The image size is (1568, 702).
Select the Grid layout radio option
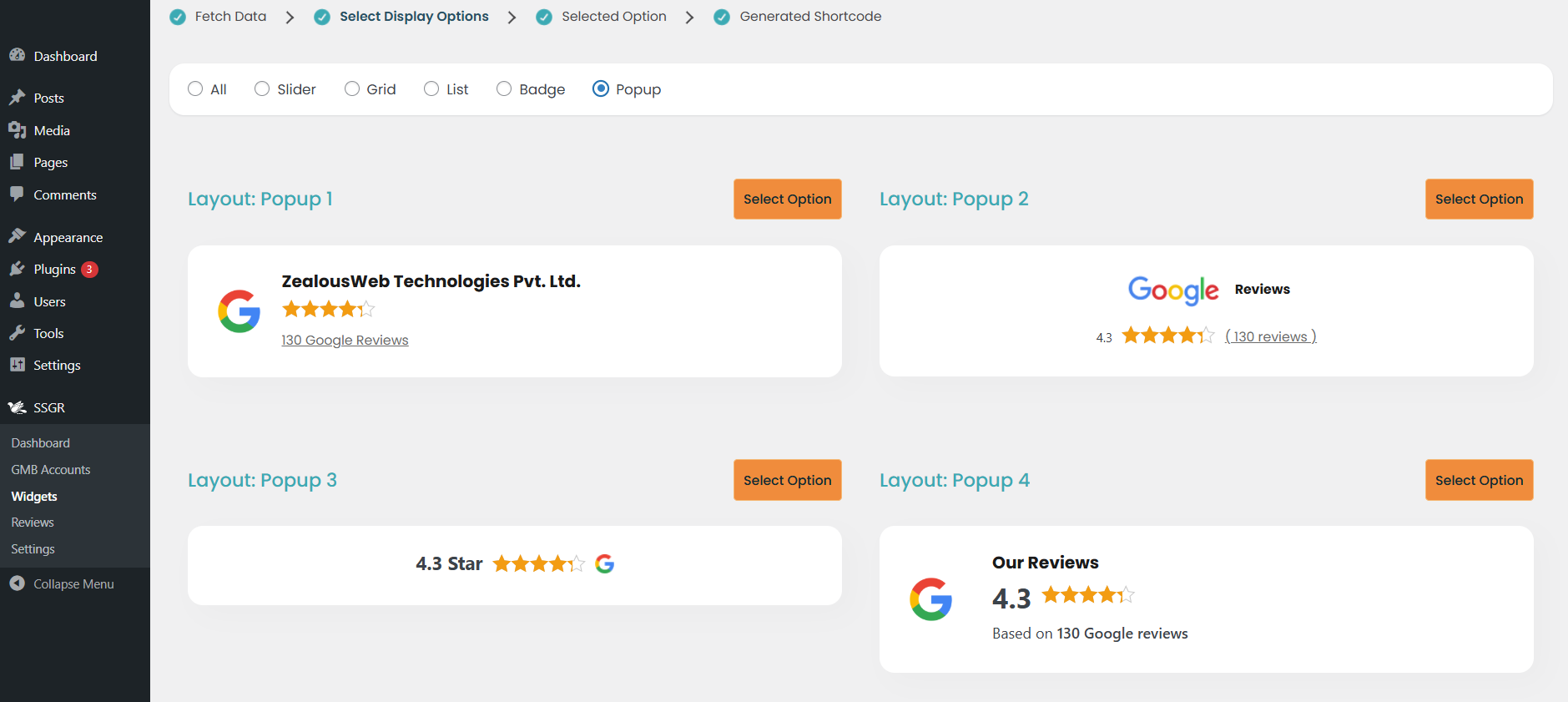352,88
